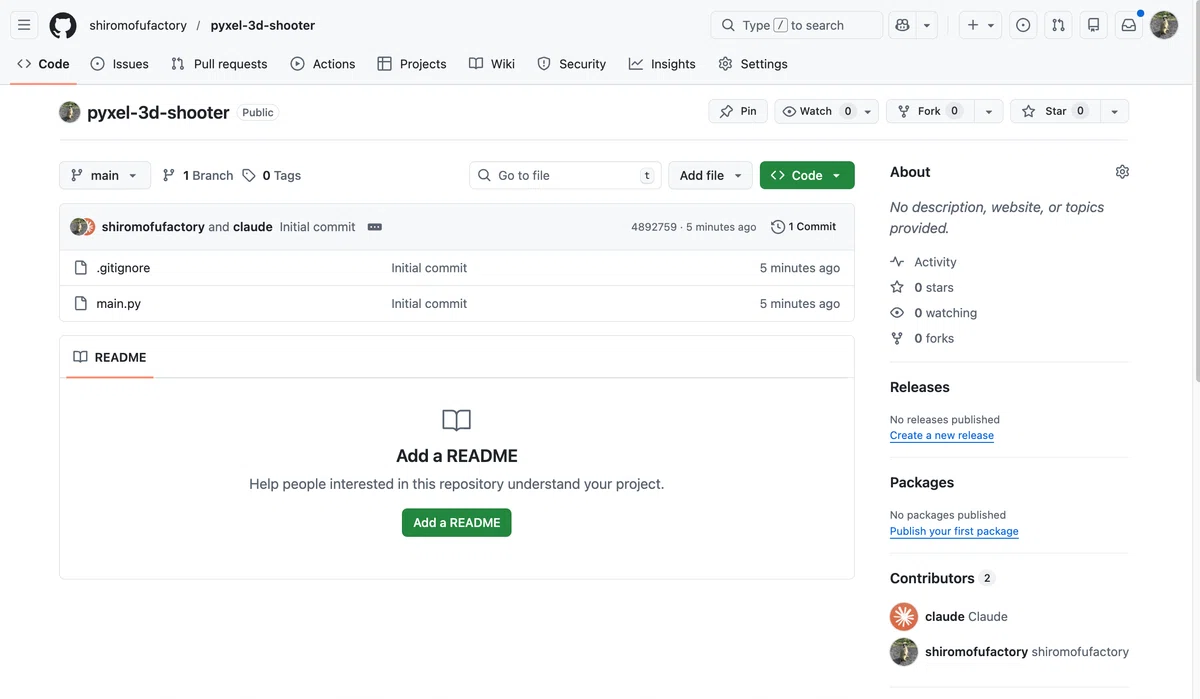Open the Add file dropdown
This screenshot has width=1200, height=699.
pos(710,175)
